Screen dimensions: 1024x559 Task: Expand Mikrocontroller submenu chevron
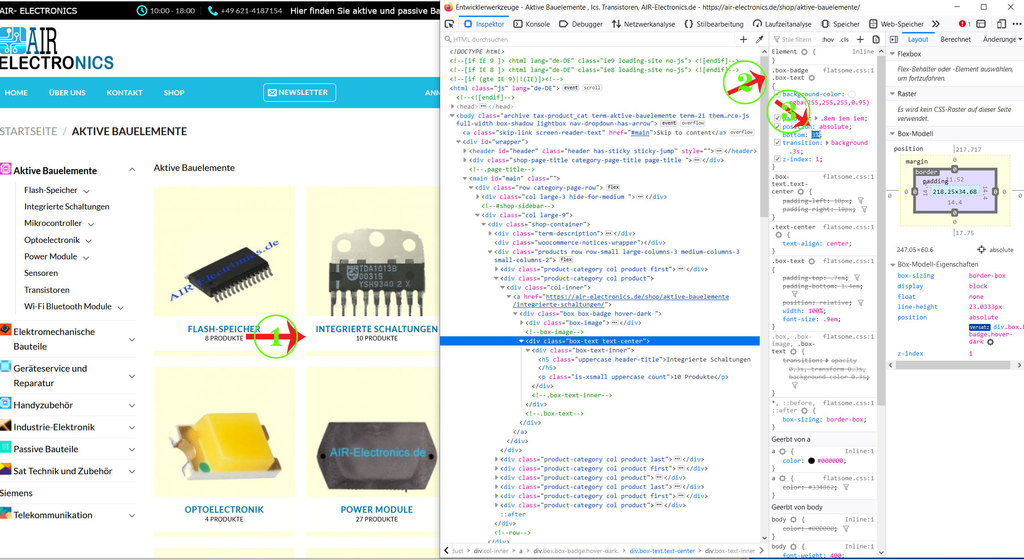[x=91, y=224]
